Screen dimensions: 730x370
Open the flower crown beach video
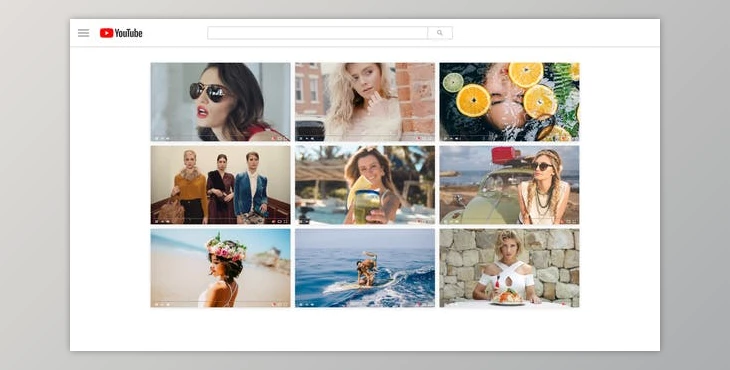pyautogui.click(x=220, y=268)
